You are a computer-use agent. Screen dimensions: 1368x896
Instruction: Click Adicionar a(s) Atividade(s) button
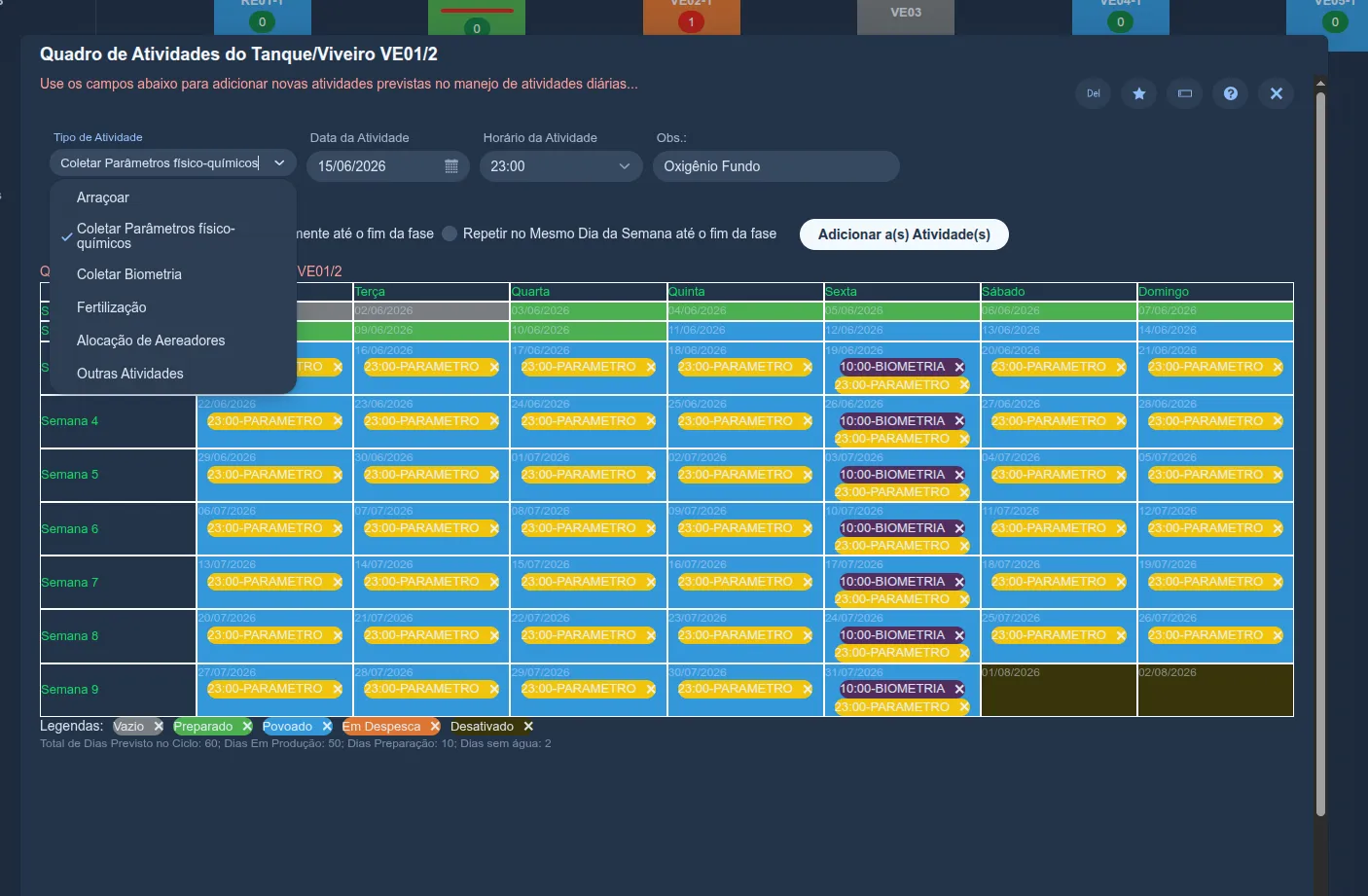pyautogui.click(x=904, y=234)
